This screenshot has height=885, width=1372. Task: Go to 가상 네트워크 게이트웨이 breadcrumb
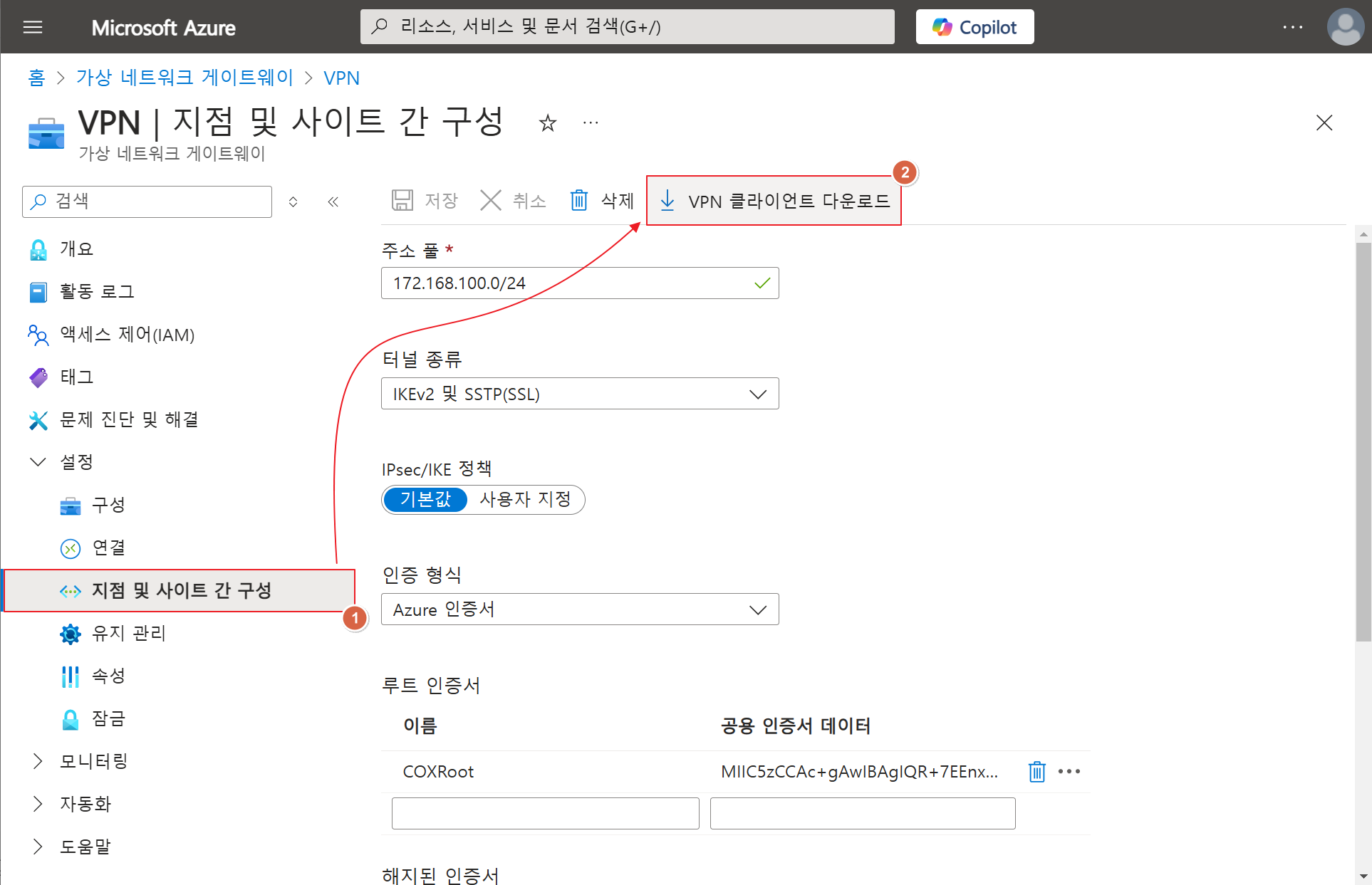tap(185, 78)
